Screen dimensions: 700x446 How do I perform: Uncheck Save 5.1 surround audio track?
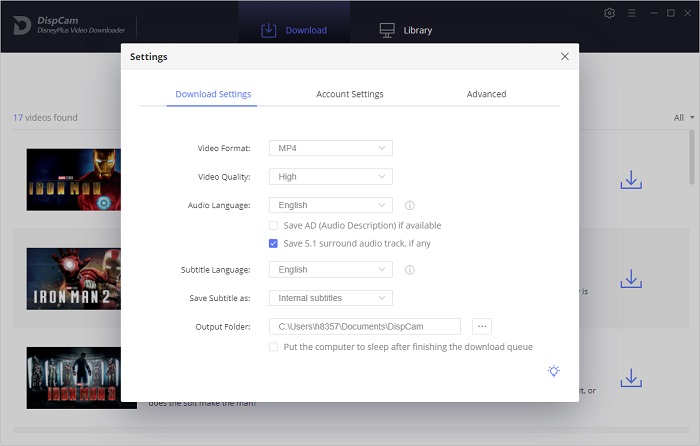point(274,243)
